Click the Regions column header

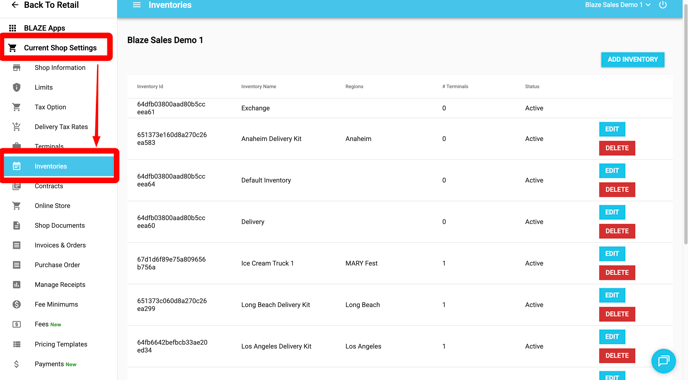tap(354, 86)
